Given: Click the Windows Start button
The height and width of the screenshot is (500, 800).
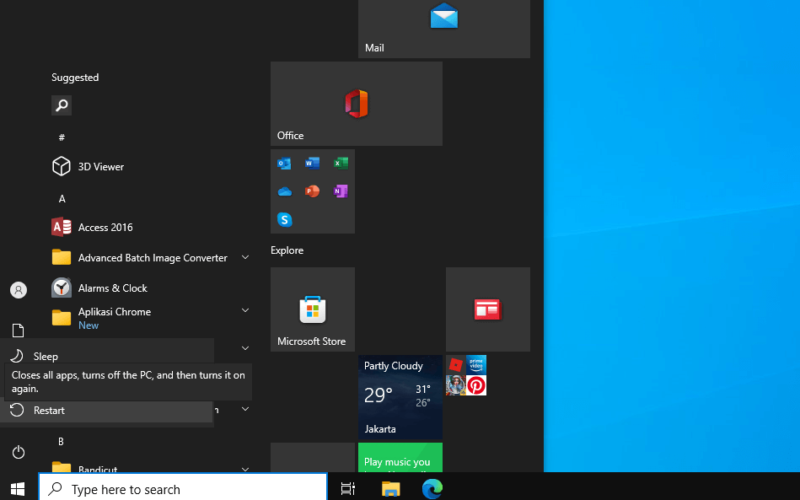Looking at the screenshot, I should [18, 489].
